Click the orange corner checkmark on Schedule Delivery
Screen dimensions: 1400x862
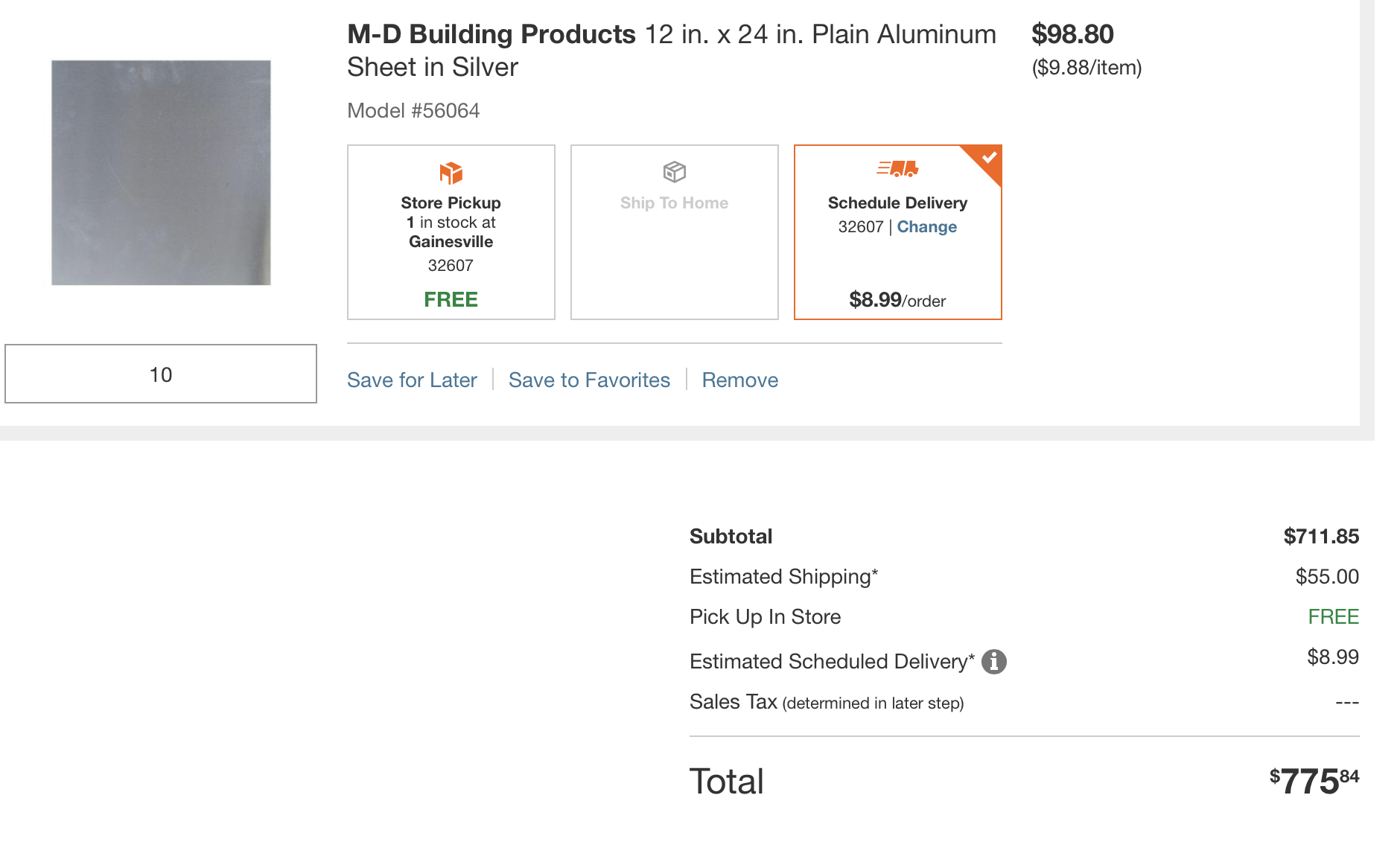tap(989, 158)
